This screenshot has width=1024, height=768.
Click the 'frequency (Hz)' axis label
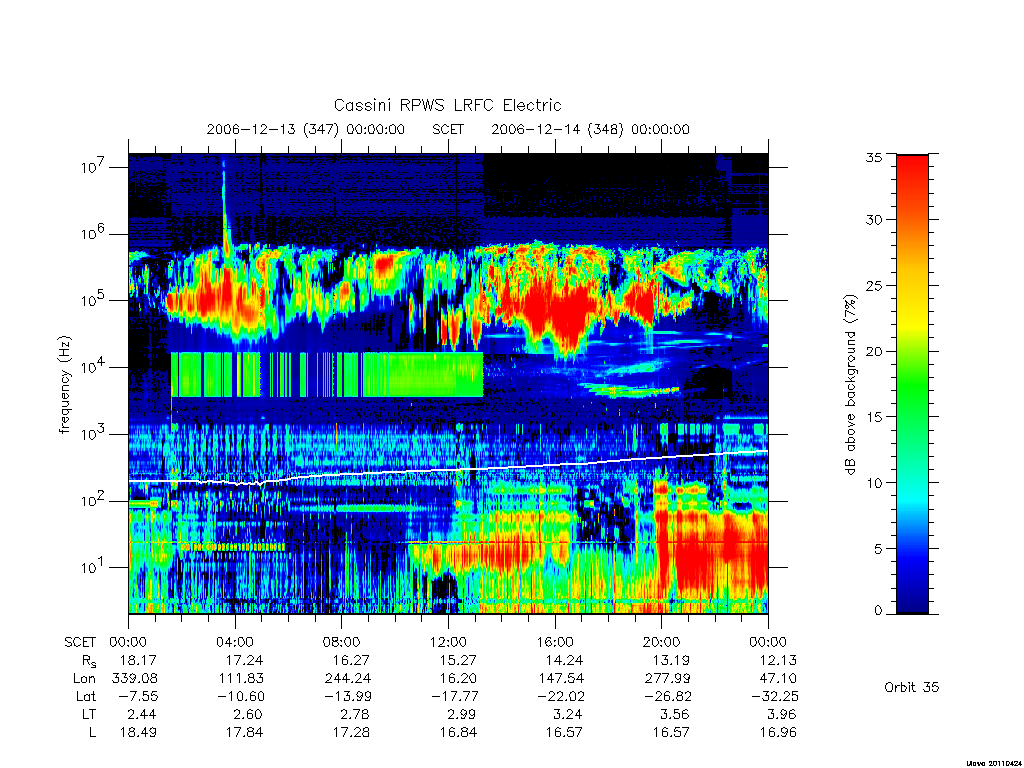(x=63, y=385)
